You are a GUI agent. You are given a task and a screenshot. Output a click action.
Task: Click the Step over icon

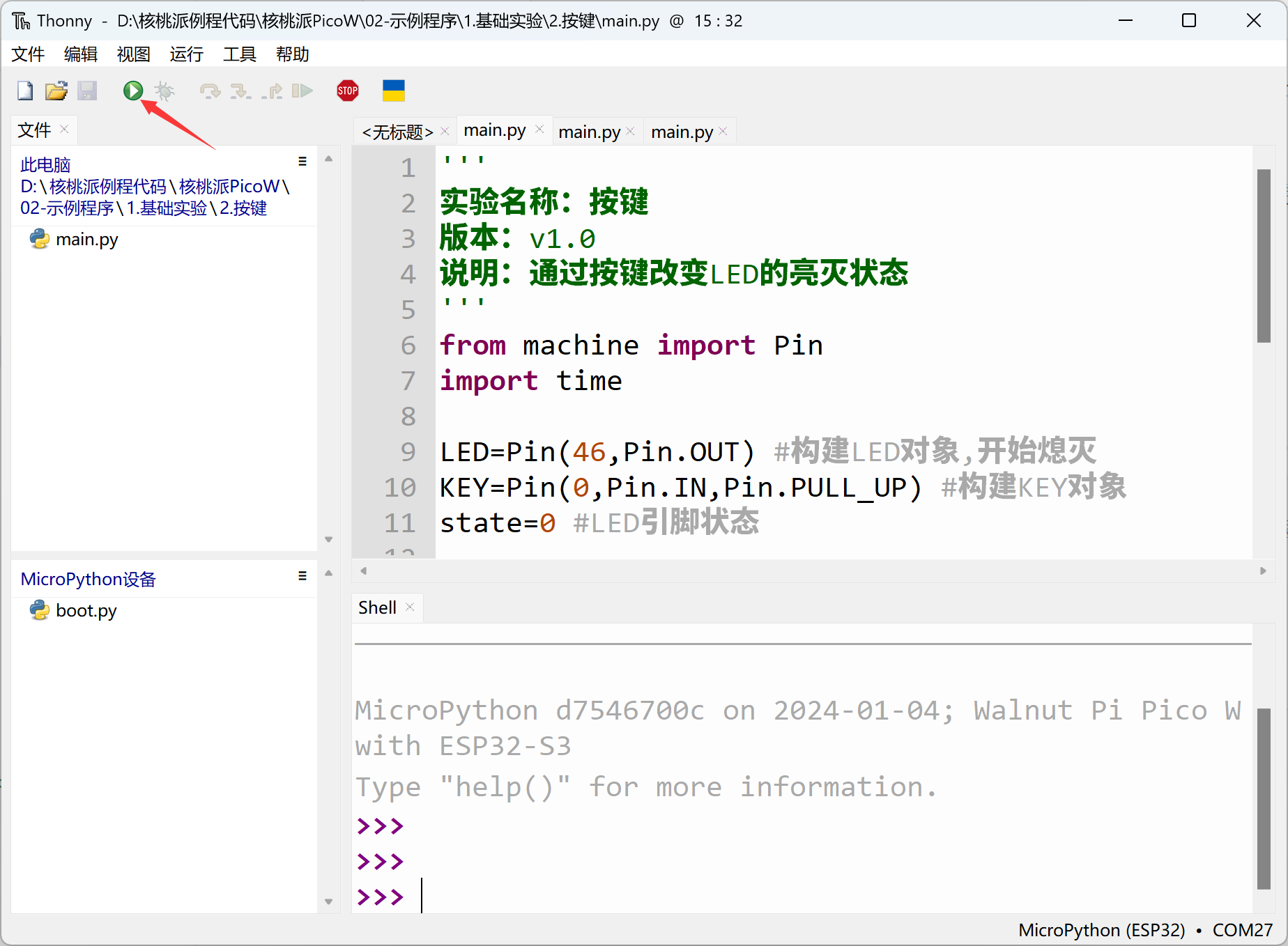(x=209, y=91)
